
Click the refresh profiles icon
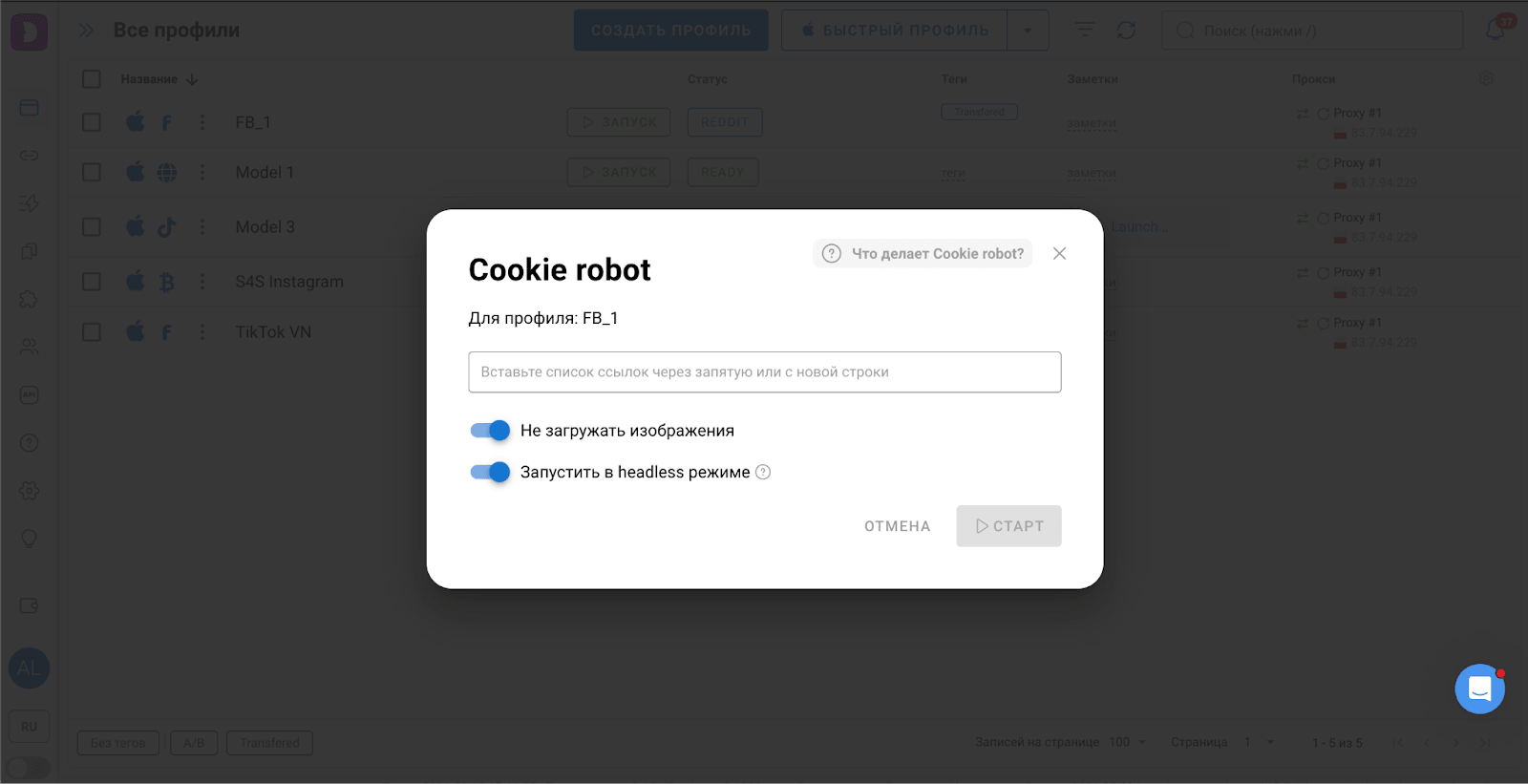click(1127, 31)
